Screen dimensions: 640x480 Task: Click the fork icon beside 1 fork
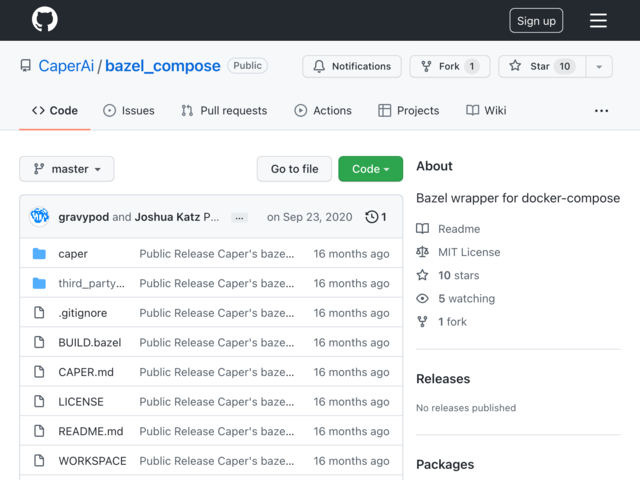coord(422,322)
